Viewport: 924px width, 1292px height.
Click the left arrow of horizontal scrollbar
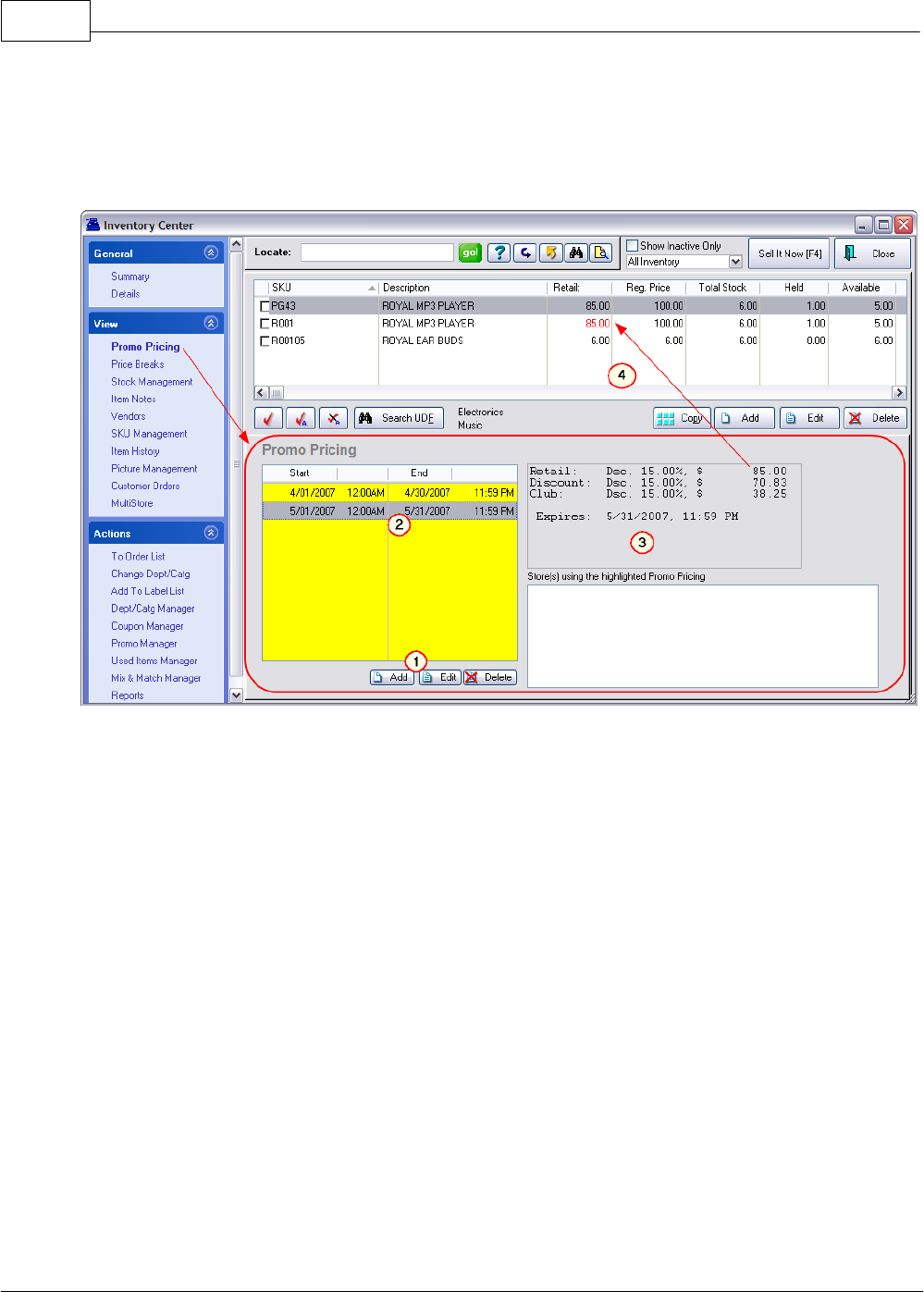point(262,392)
